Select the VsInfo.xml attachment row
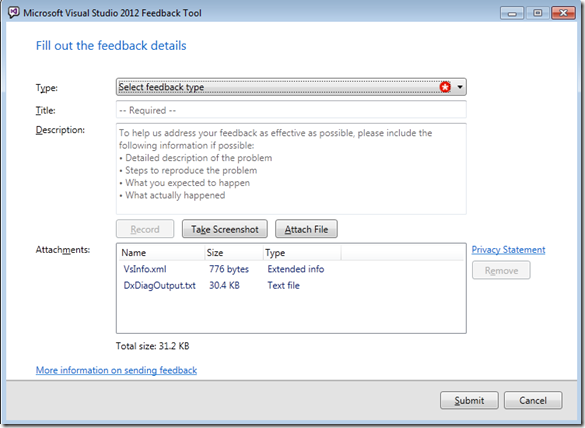 [291, 269]
